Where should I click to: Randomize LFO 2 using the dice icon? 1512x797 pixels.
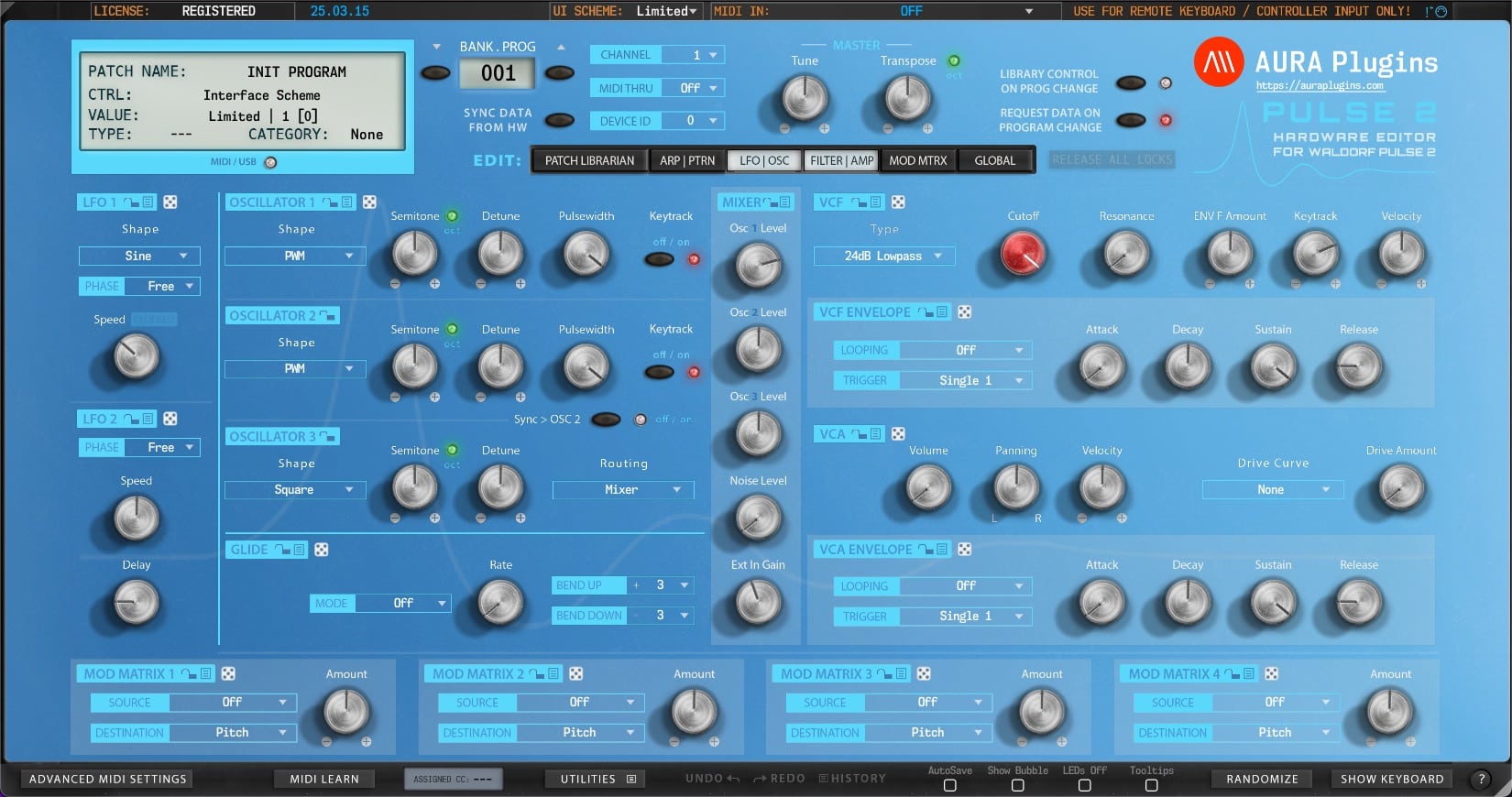coord(170,419)
